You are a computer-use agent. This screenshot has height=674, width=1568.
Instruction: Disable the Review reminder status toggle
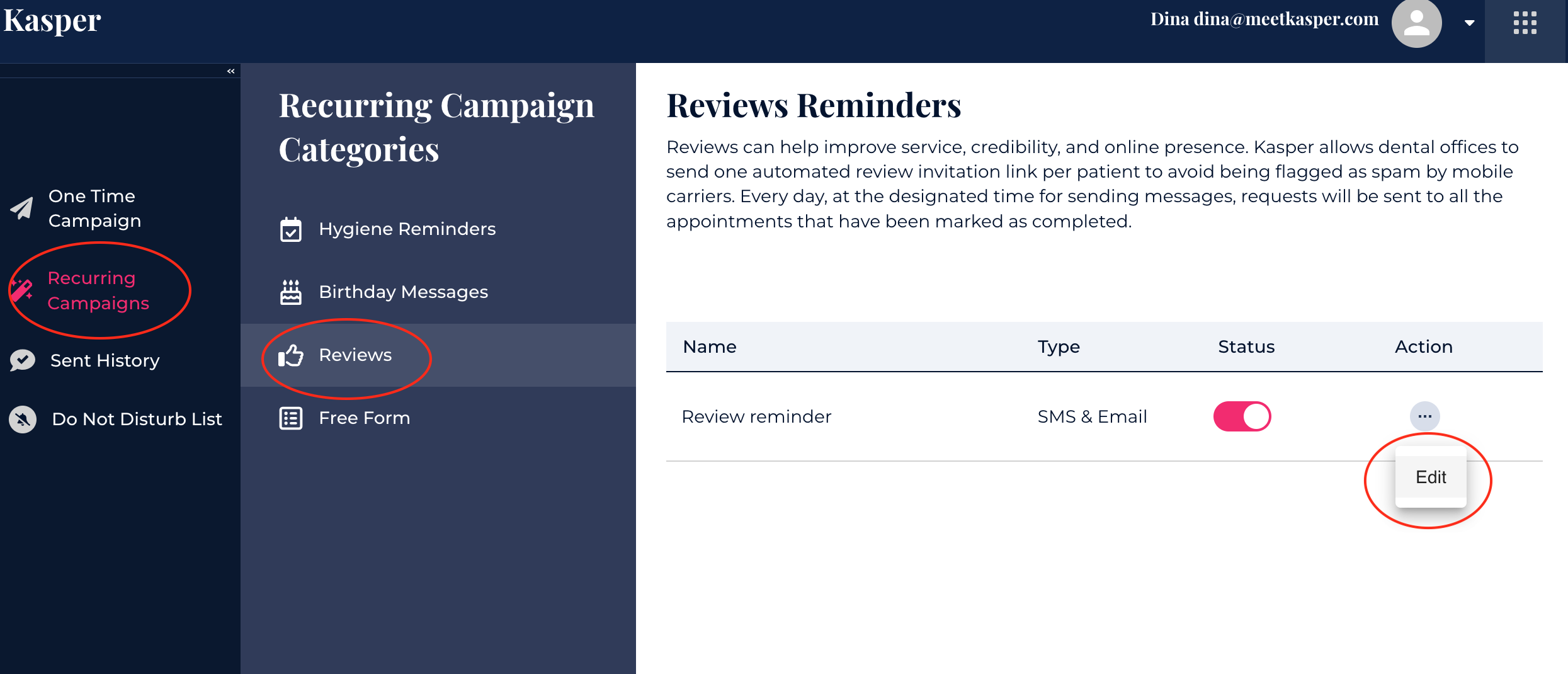tap(1242, 416)
